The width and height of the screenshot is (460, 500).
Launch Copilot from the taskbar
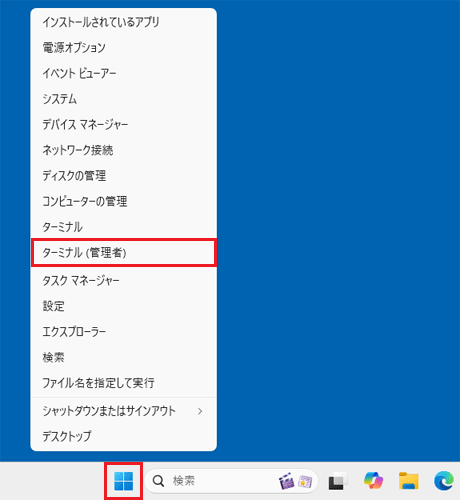point(373,481)
